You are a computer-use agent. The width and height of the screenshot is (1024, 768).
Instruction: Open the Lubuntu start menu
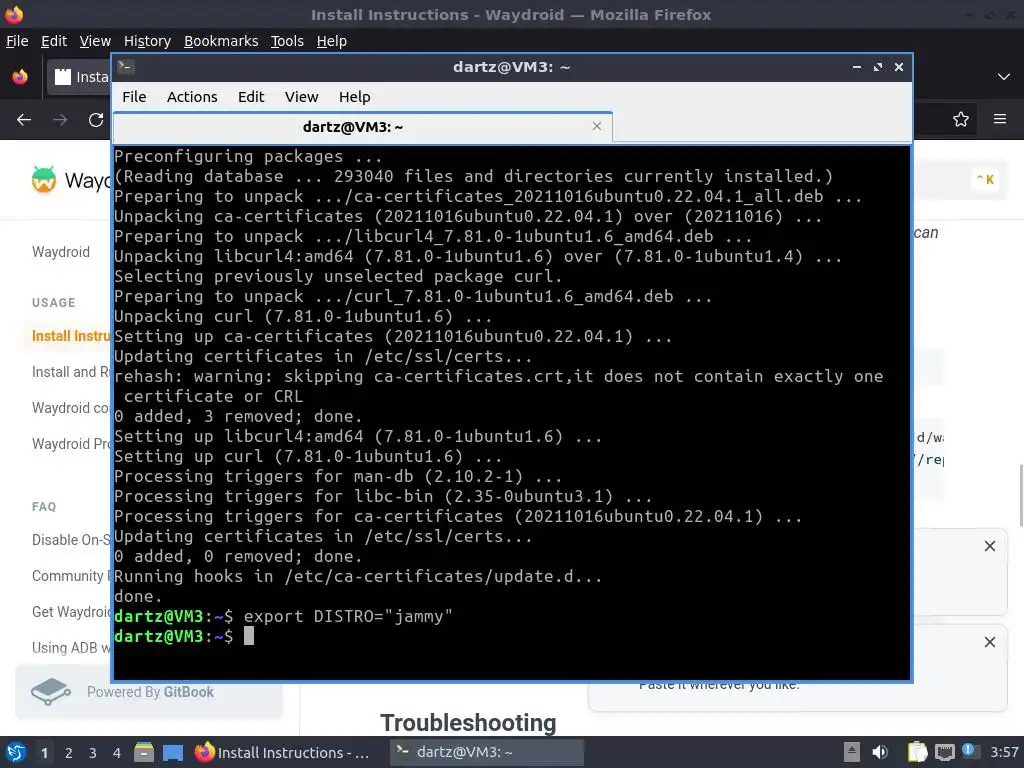pyautogui.click(x=16, y=752)
